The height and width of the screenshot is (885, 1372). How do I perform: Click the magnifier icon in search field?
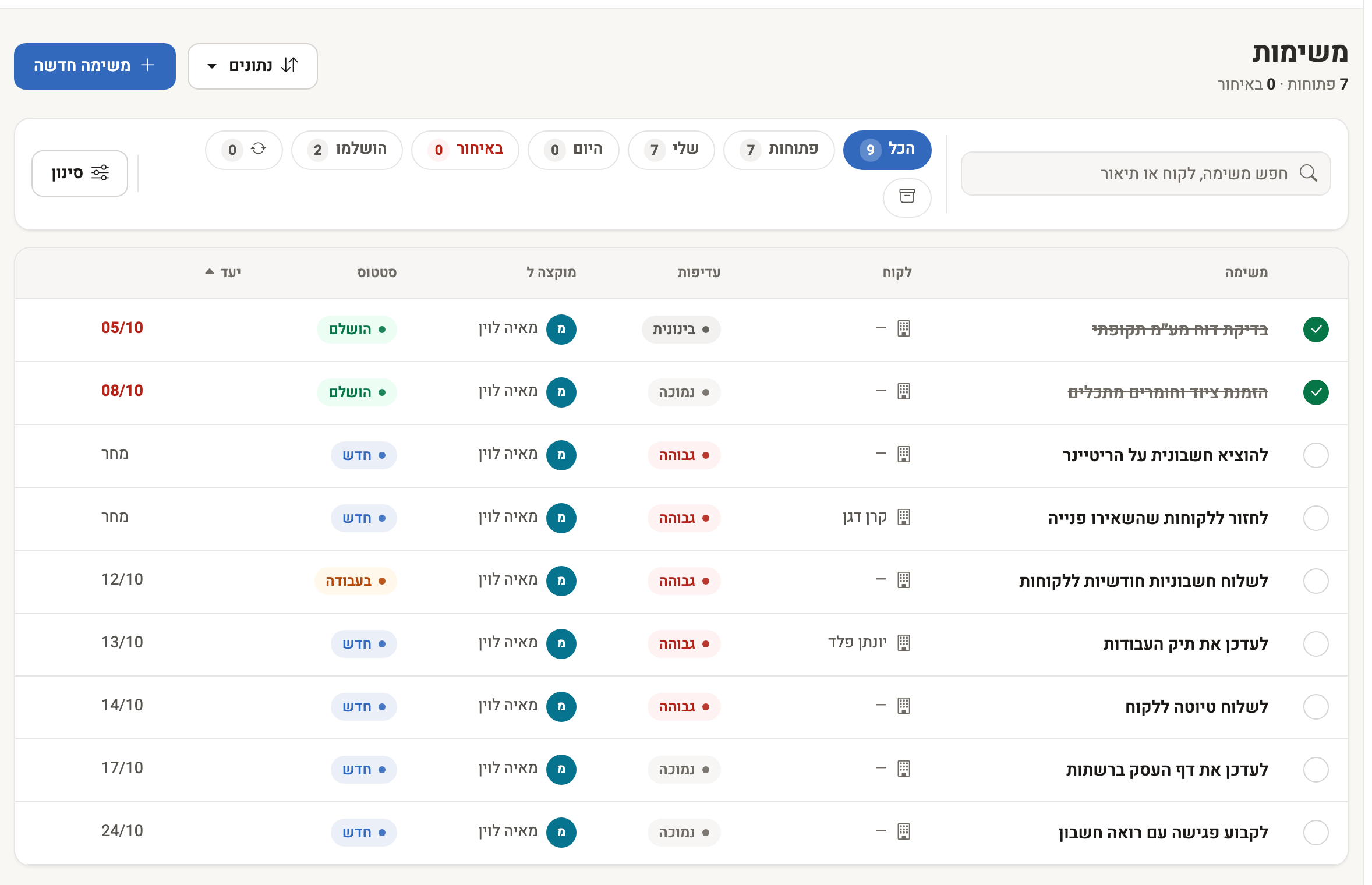(x=1308, y=173)
